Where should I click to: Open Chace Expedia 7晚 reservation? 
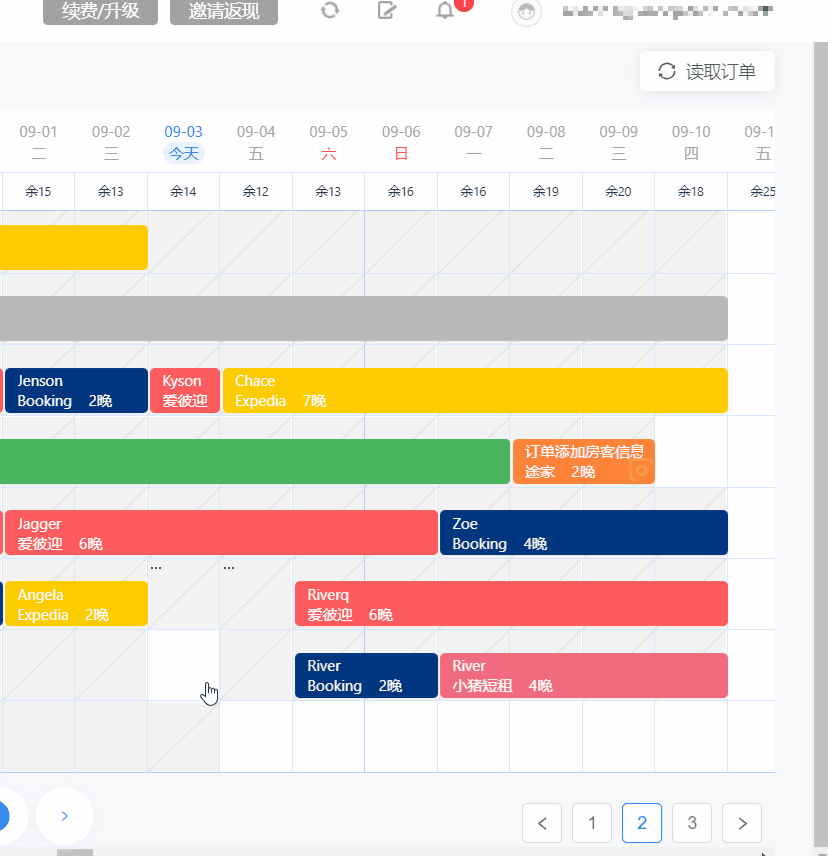click(475, 391)
